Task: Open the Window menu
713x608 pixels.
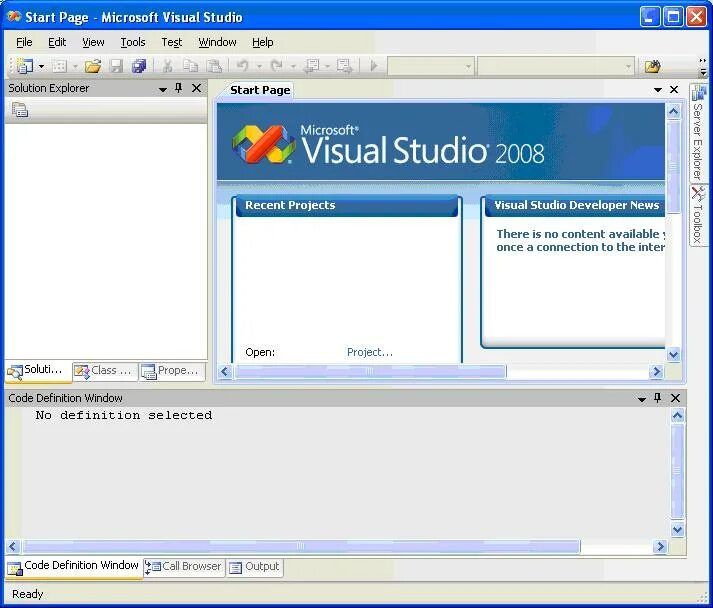Action: click(x=217, y=42)
